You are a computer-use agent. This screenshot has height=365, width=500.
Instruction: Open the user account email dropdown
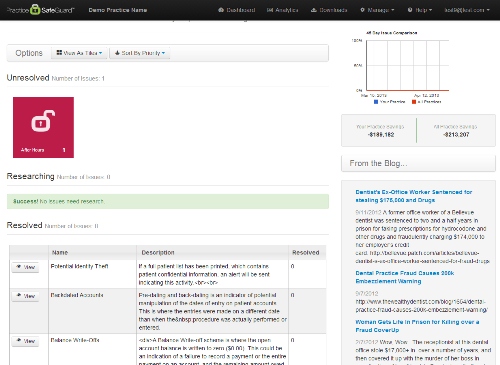[x=467, y=10]
